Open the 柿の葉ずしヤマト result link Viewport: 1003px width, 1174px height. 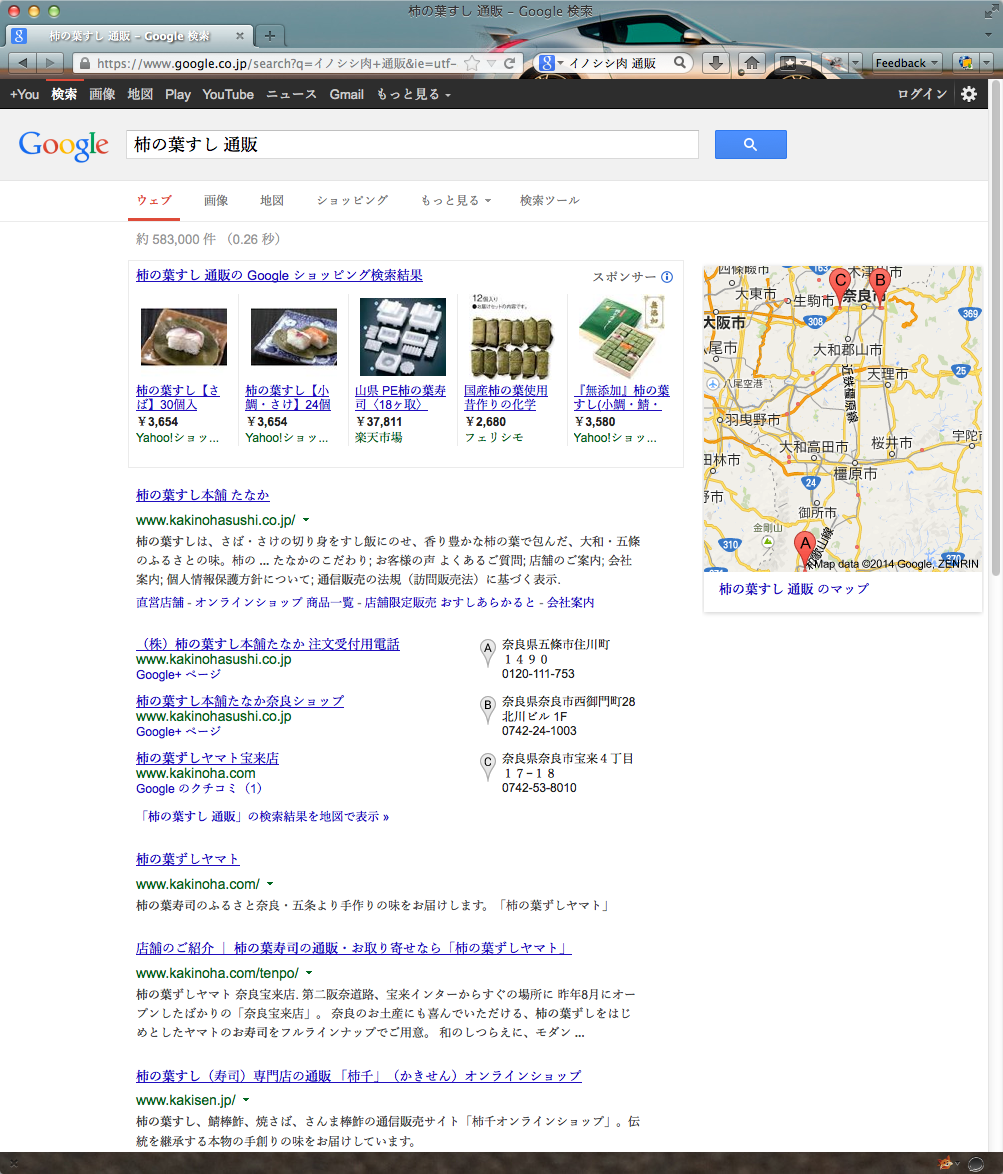click(188, 859)
